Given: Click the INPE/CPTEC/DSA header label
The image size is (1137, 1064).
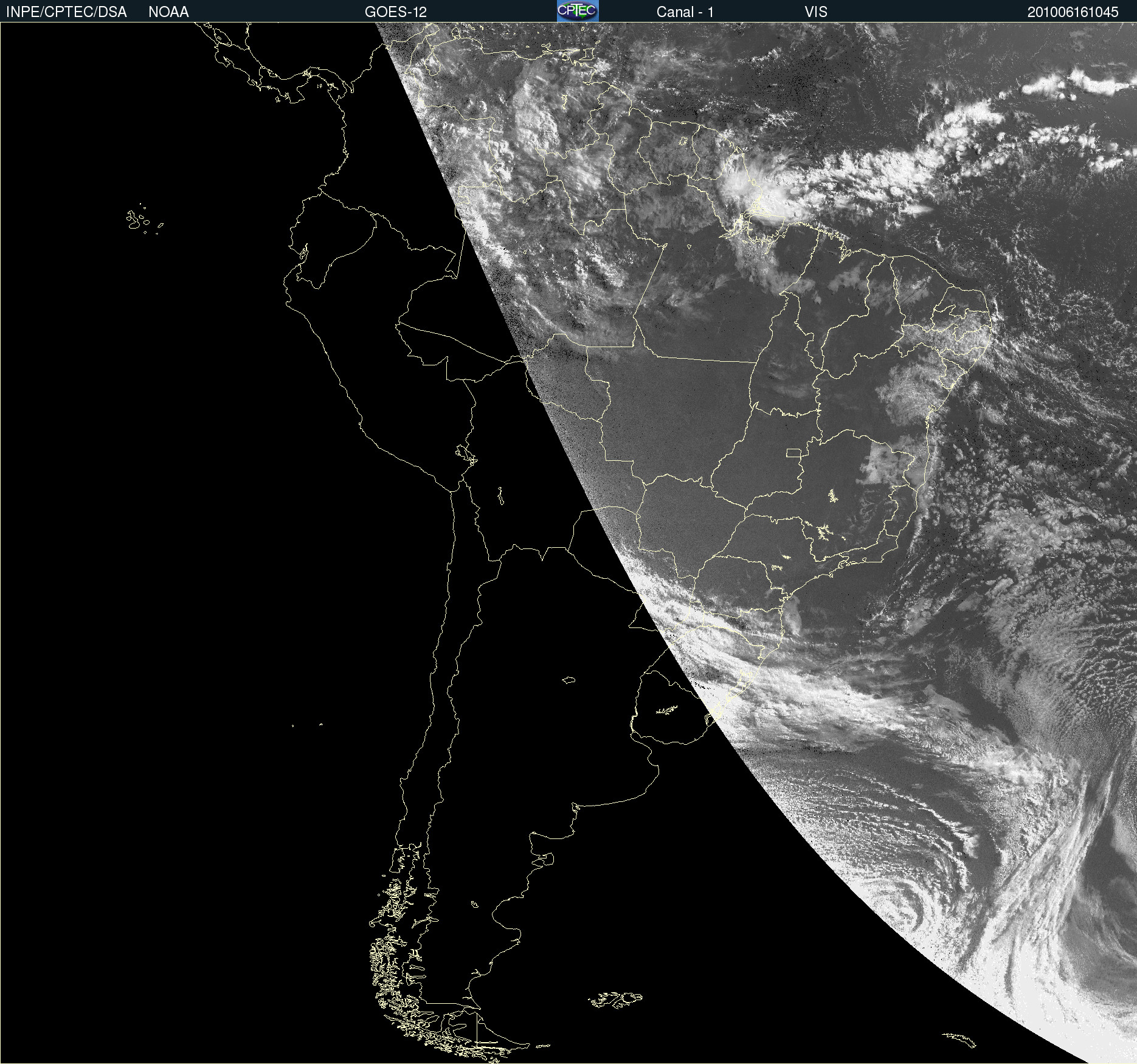Looking at the screenshot, I should (66, 12).
